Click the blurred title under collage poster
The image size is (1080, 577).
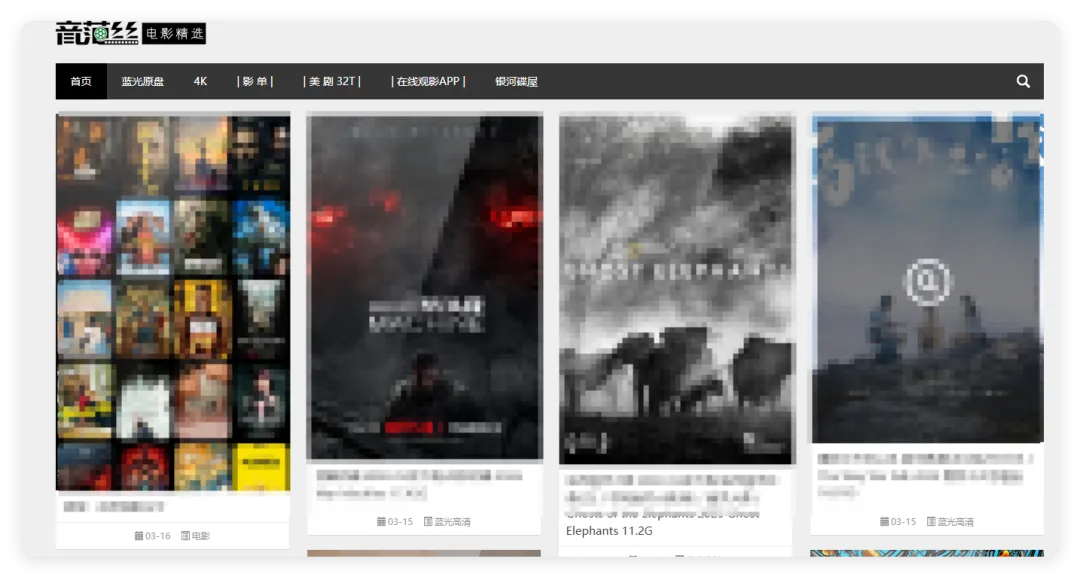pyautogui.click(x=114, y=507)
